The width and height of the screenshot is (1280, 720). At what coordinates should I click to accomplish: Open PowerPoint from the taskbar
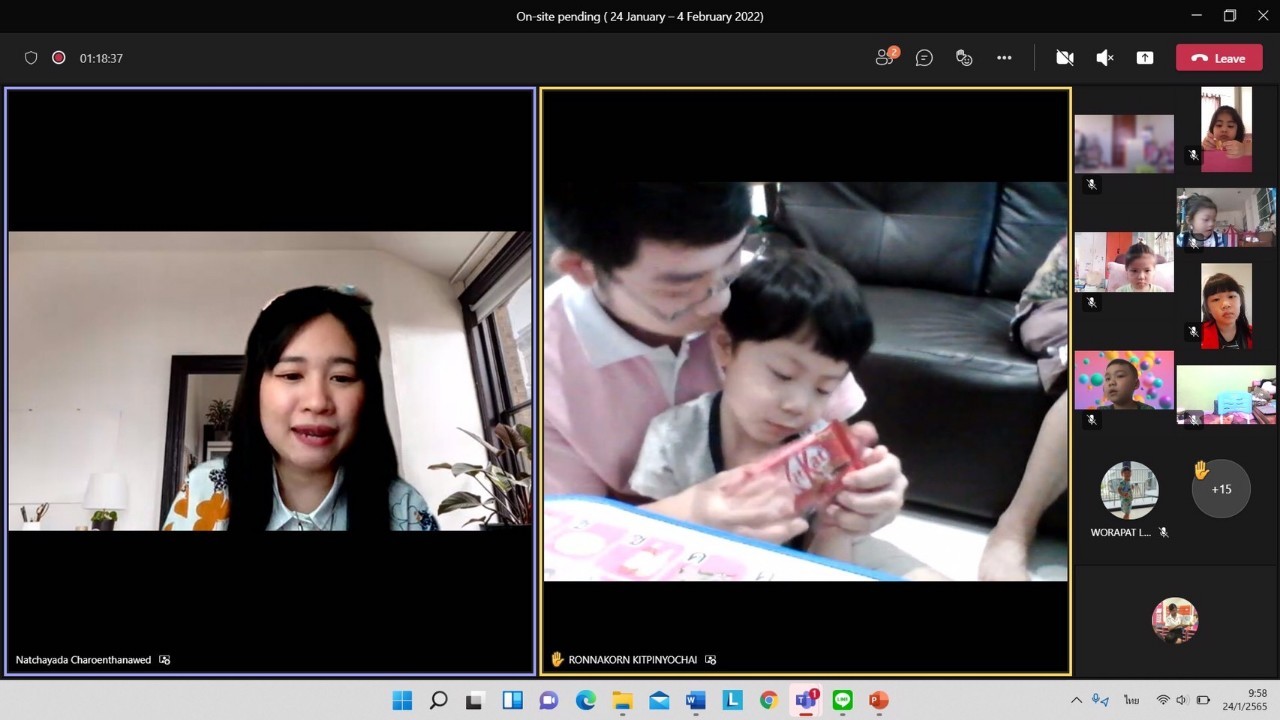[878, 700]
